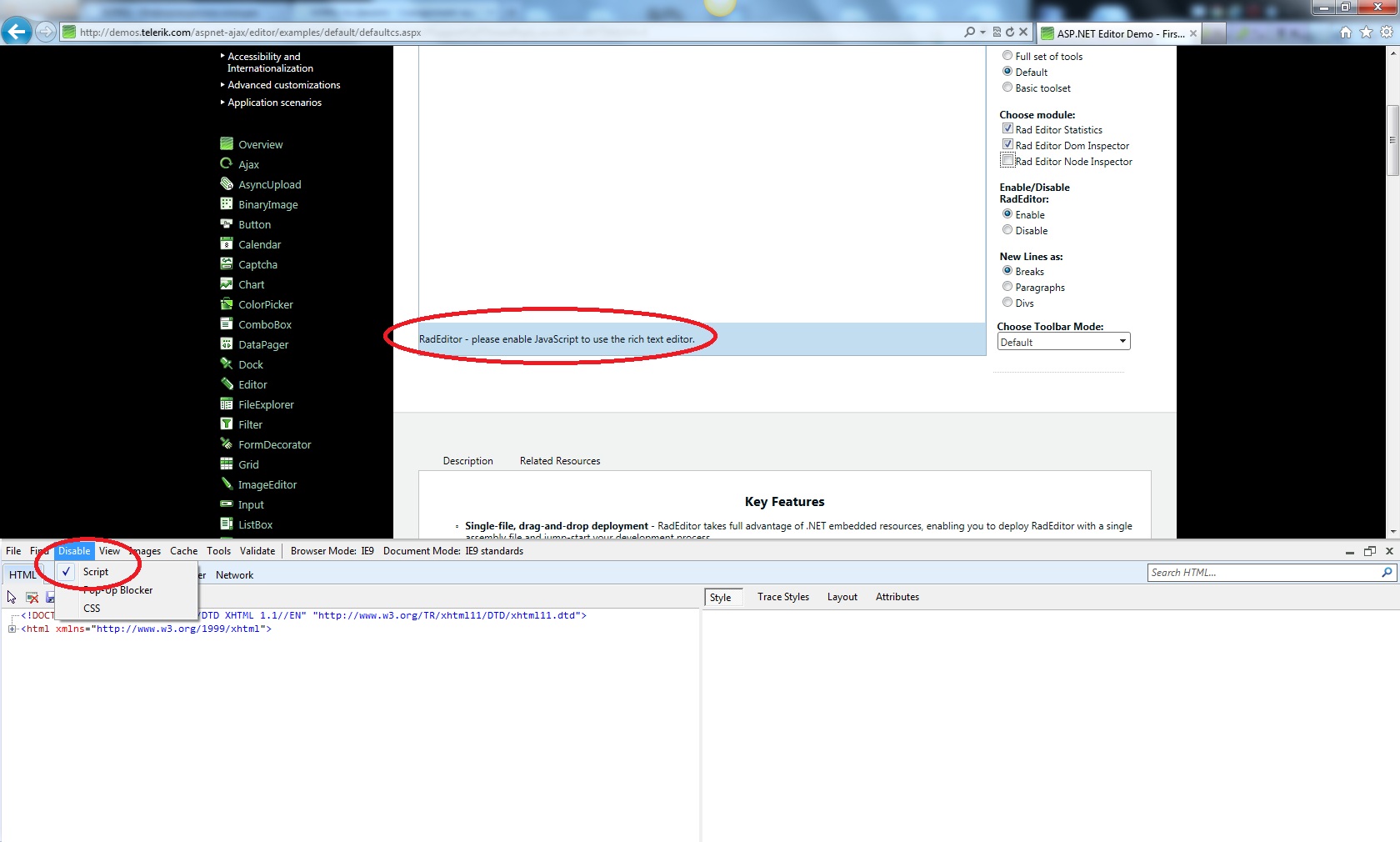The height and width of the screenshot is (842, 1400).
Task: Click the Captcha icon in sidebar
Action: [x=227, y=263]
